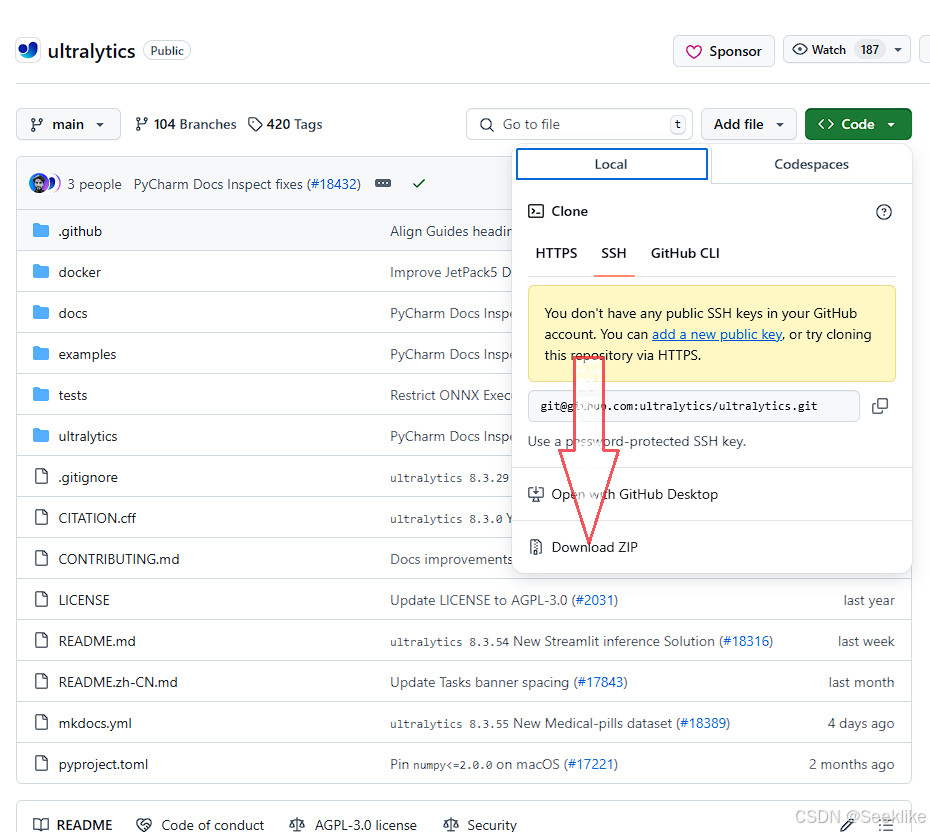The height and width of the screenshot is (832, 930).
Task: Switch to the README tab
Action: [72, 824]
